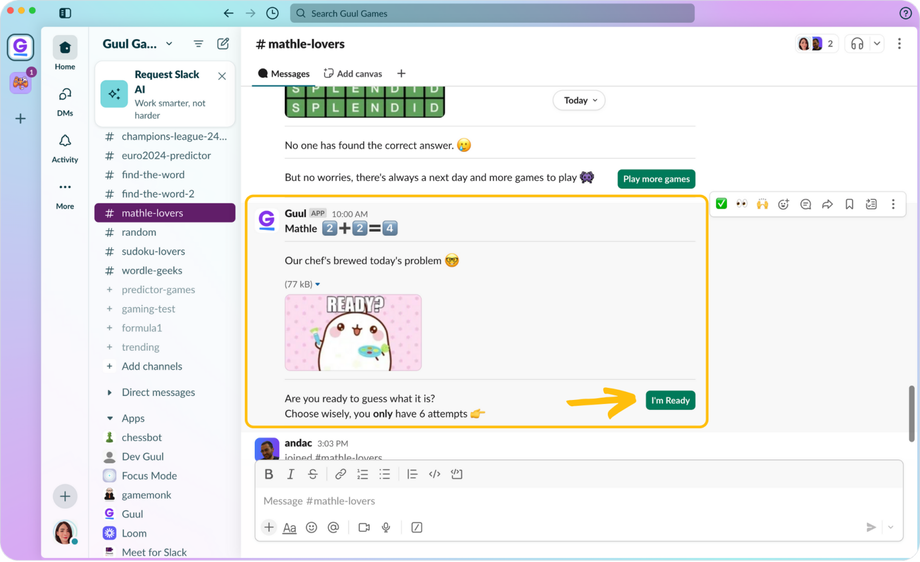
Task: Toggle bulleted list formatting
Action: [384, 474]
